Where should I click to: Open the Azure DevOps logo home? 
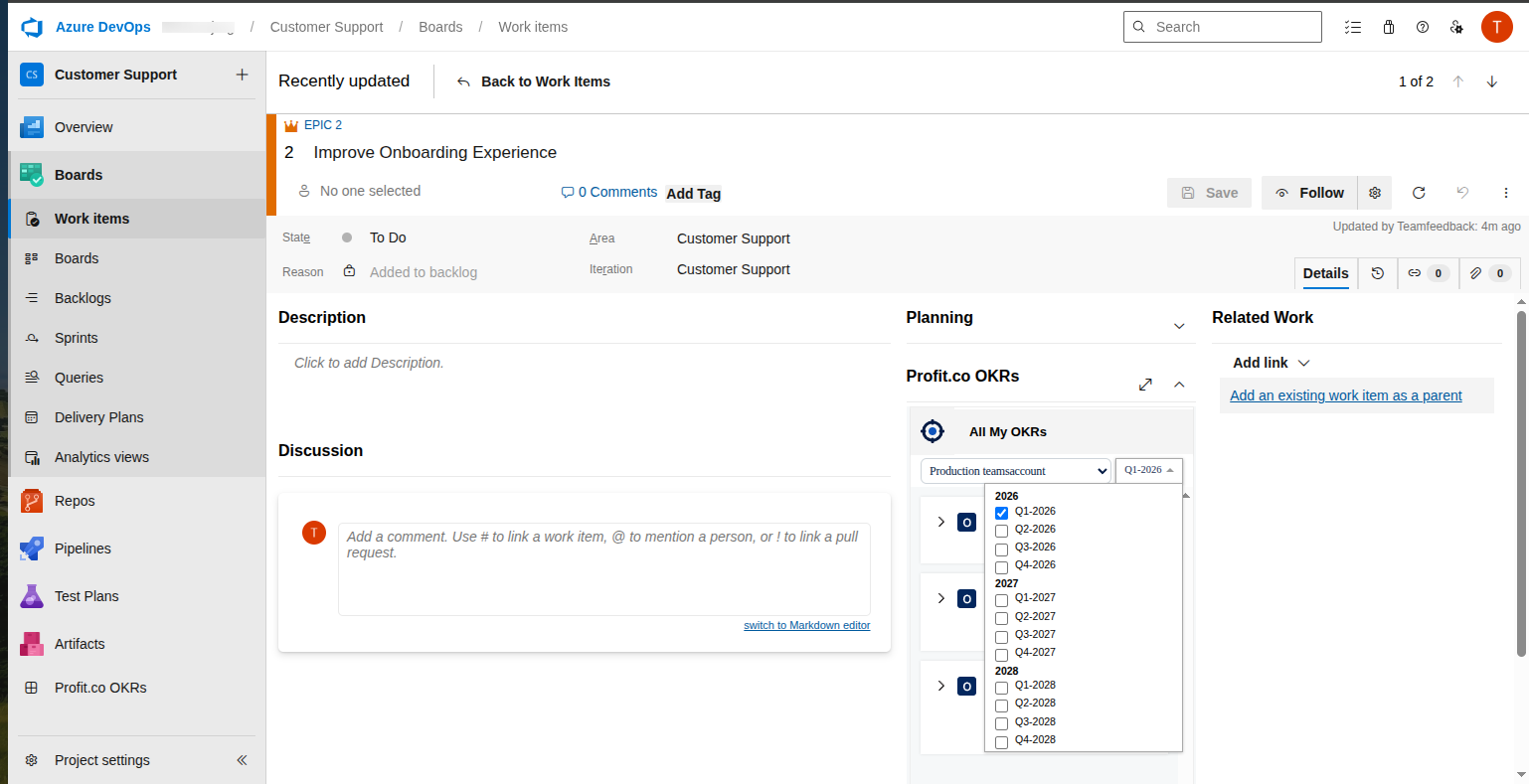pyautogui.click(x=32, y=27)
